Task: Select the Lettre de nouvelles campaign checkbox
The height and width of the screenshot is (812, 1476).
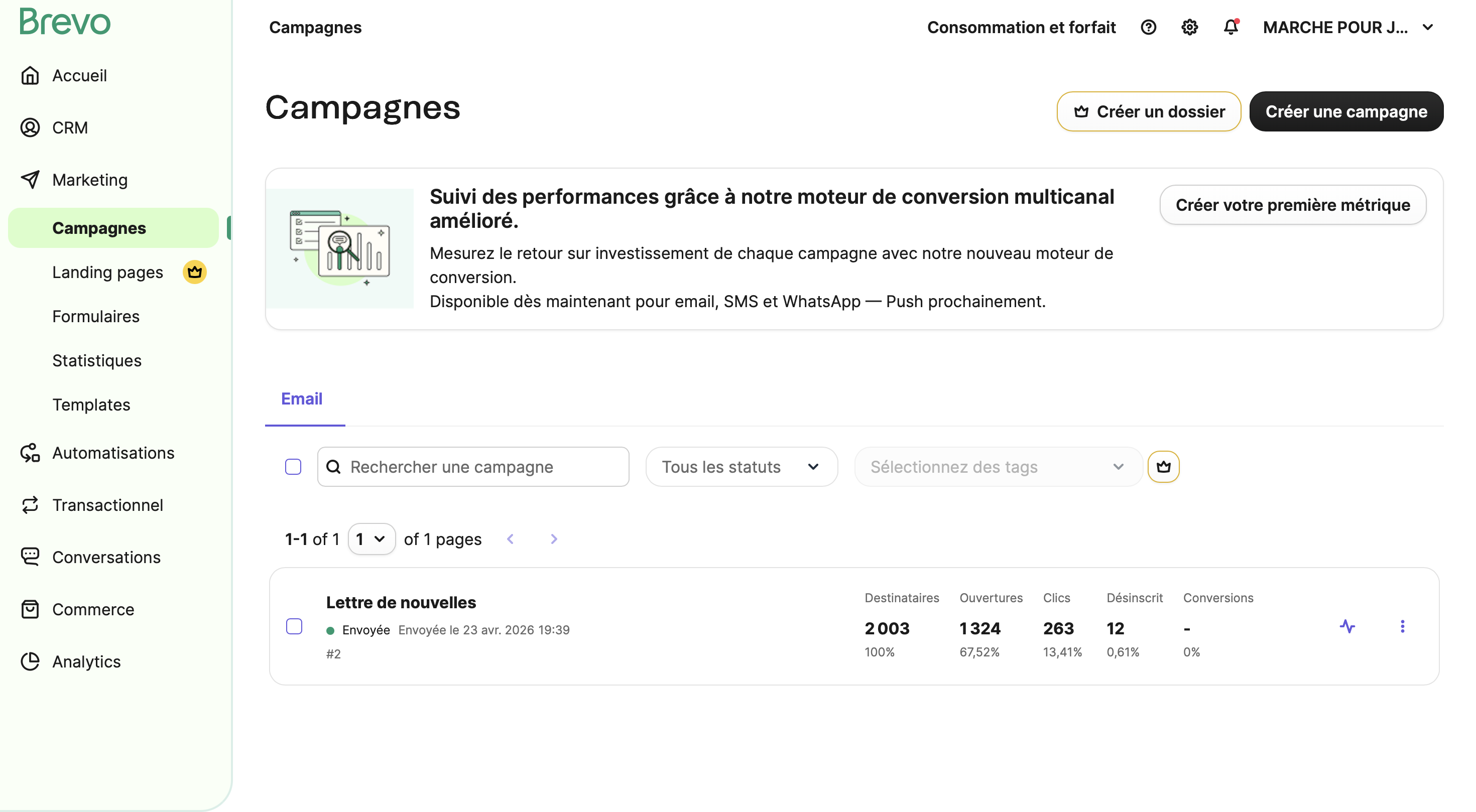Action: pos(294,626)
